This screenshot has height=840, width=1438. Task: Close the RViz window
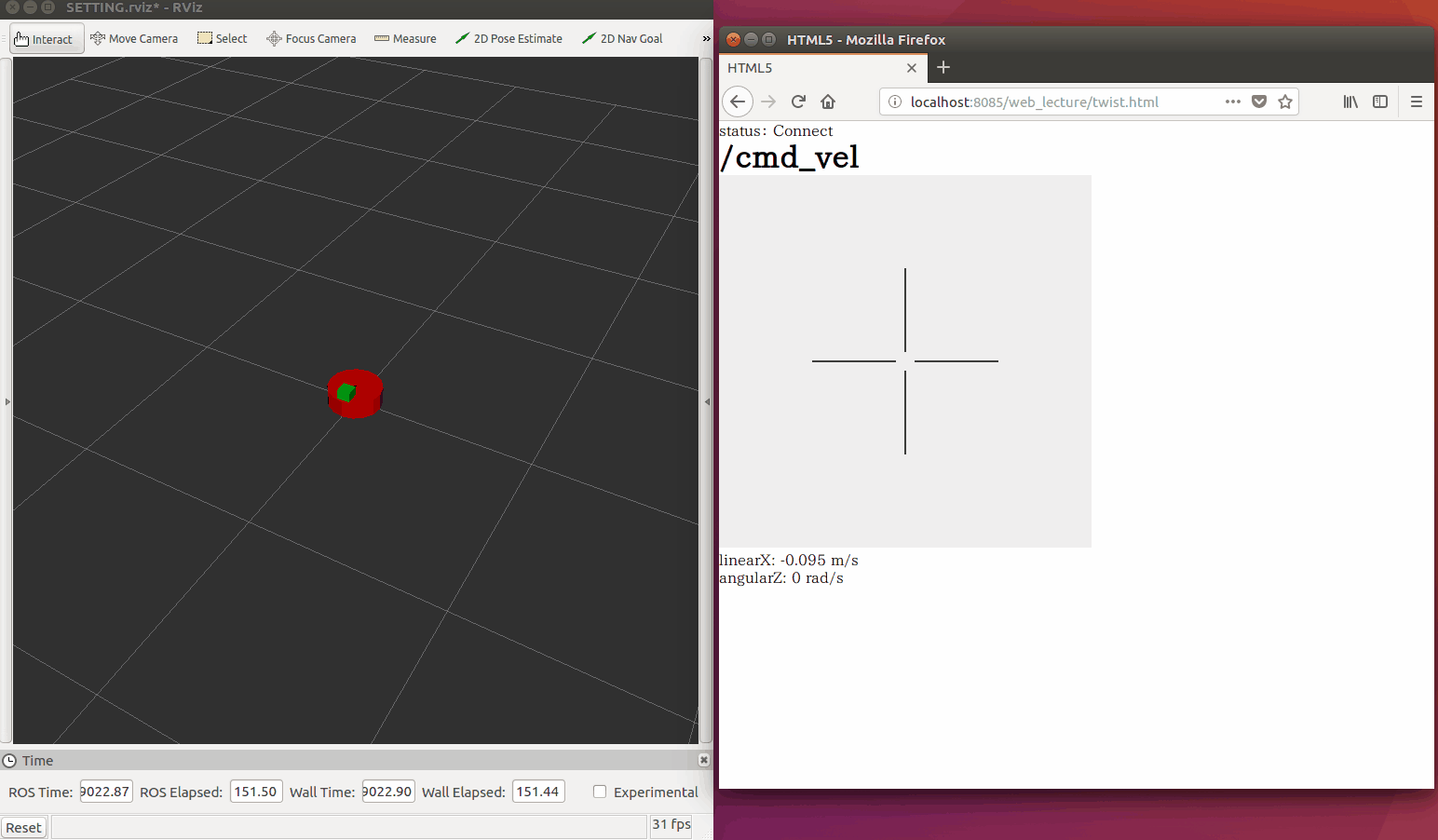[13, 7]
